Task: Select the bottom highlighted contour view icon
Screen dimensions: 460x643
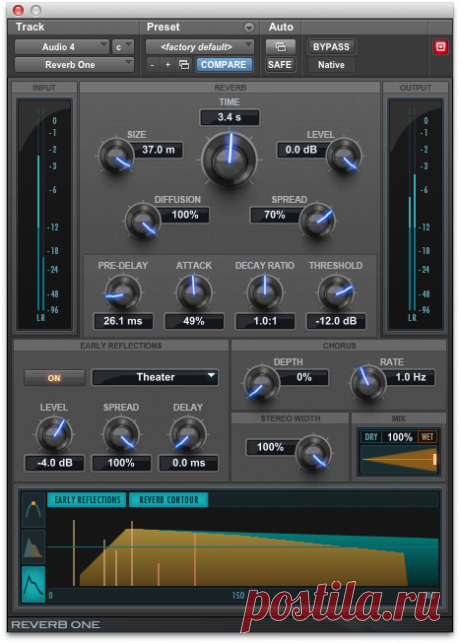Action: click(33, 585)
